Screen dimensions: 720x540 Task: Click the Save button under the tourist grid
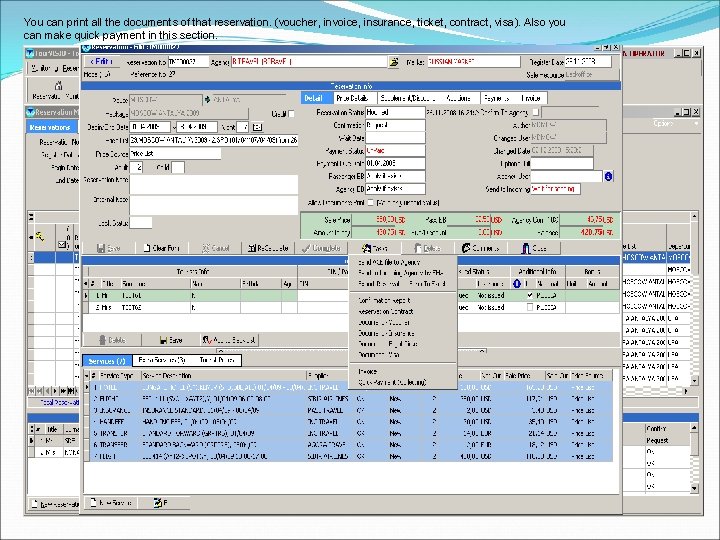coord(171,340)
